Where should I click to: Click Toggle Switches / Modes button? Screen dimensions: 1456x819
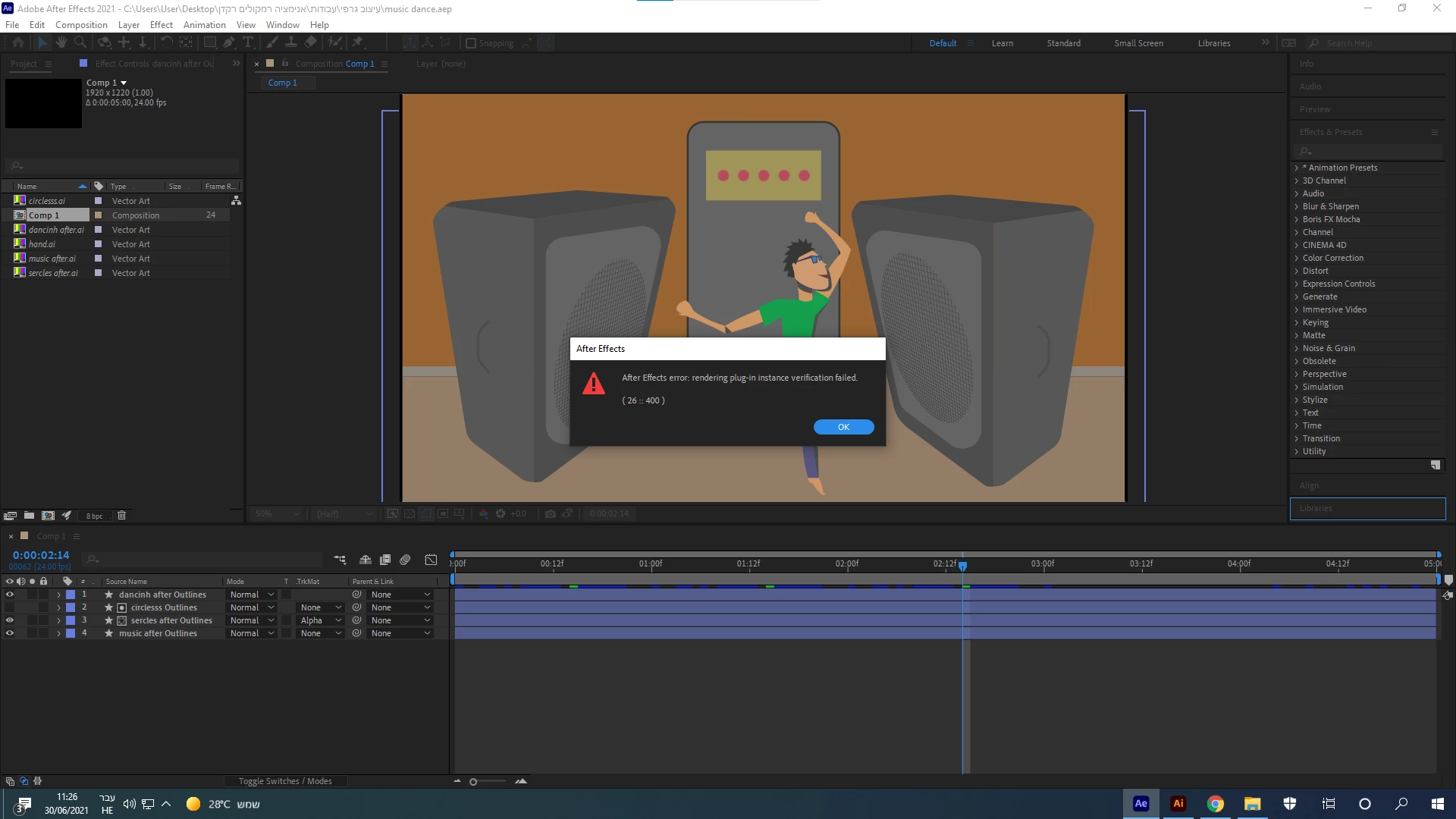point(285,781)
